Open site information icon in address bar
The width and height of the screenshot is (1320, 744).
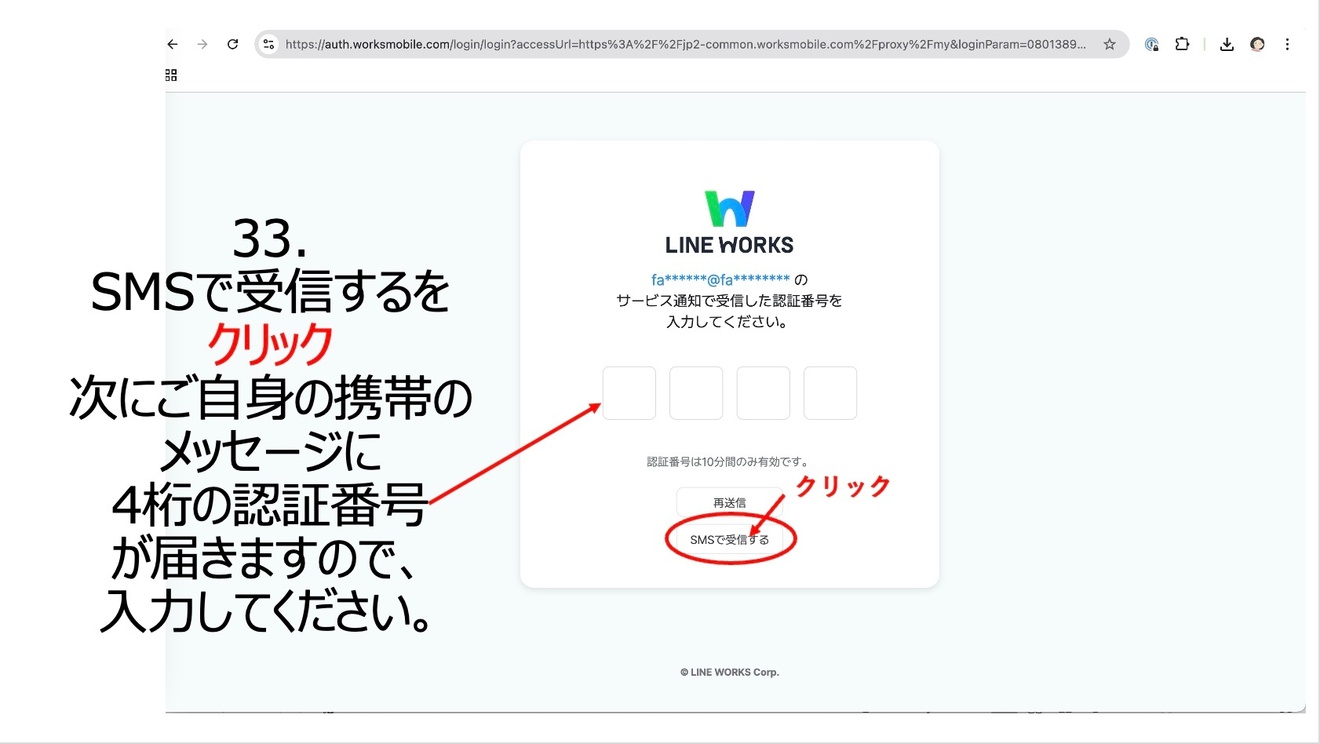tap(268, 44)
